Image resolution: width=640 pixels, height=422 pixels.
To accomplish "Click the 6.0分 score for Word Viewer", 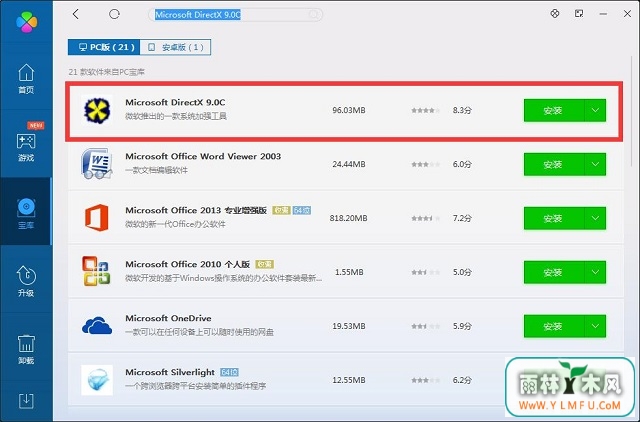I will pos(462,164).
